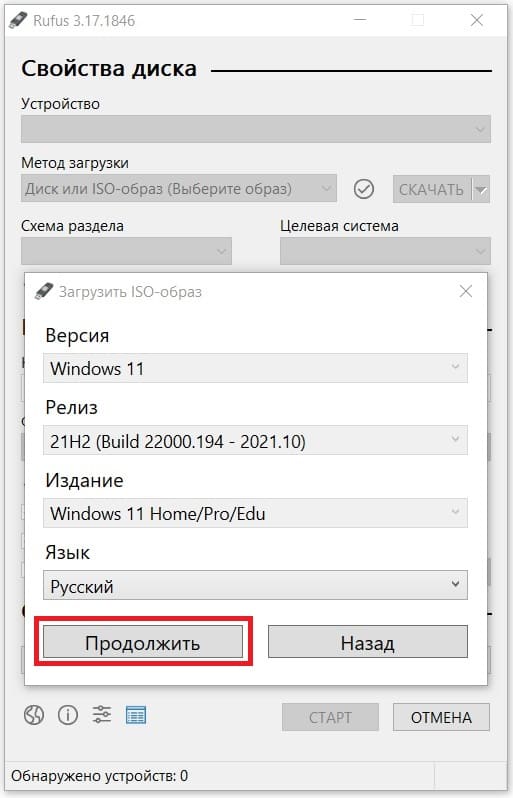Screen dimensions: 513x798
Task: Click the checkmark hash verification icon
Action: [x=363, y=189]
